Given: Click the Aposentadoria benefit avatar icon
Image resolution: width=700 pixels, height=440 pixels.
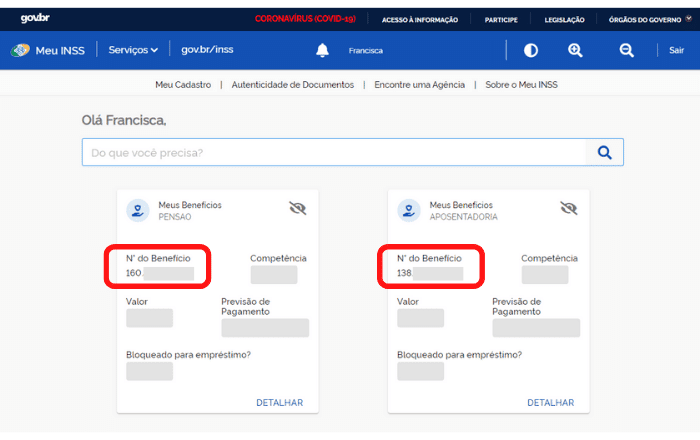Looking at the screenshot, I should tap(408, 210).
